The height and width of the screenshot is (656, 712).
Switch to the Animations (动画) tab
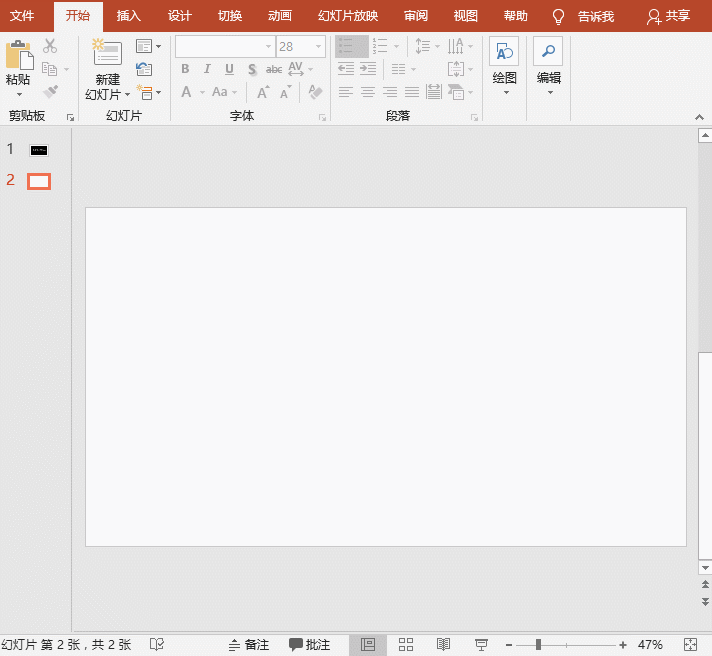[x=280, y=16]
